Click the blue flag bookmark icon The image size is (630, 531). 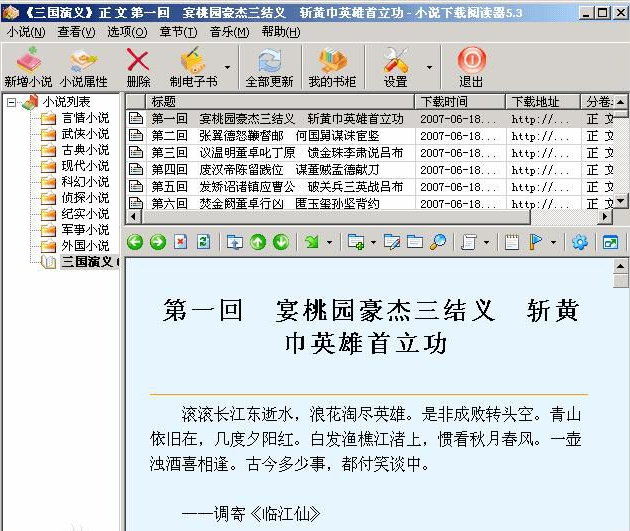pos(536,242)
